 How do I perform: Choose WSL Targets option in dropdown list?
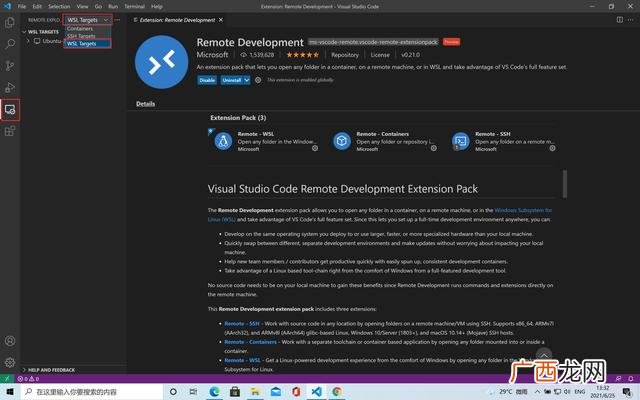coord(87,44)
